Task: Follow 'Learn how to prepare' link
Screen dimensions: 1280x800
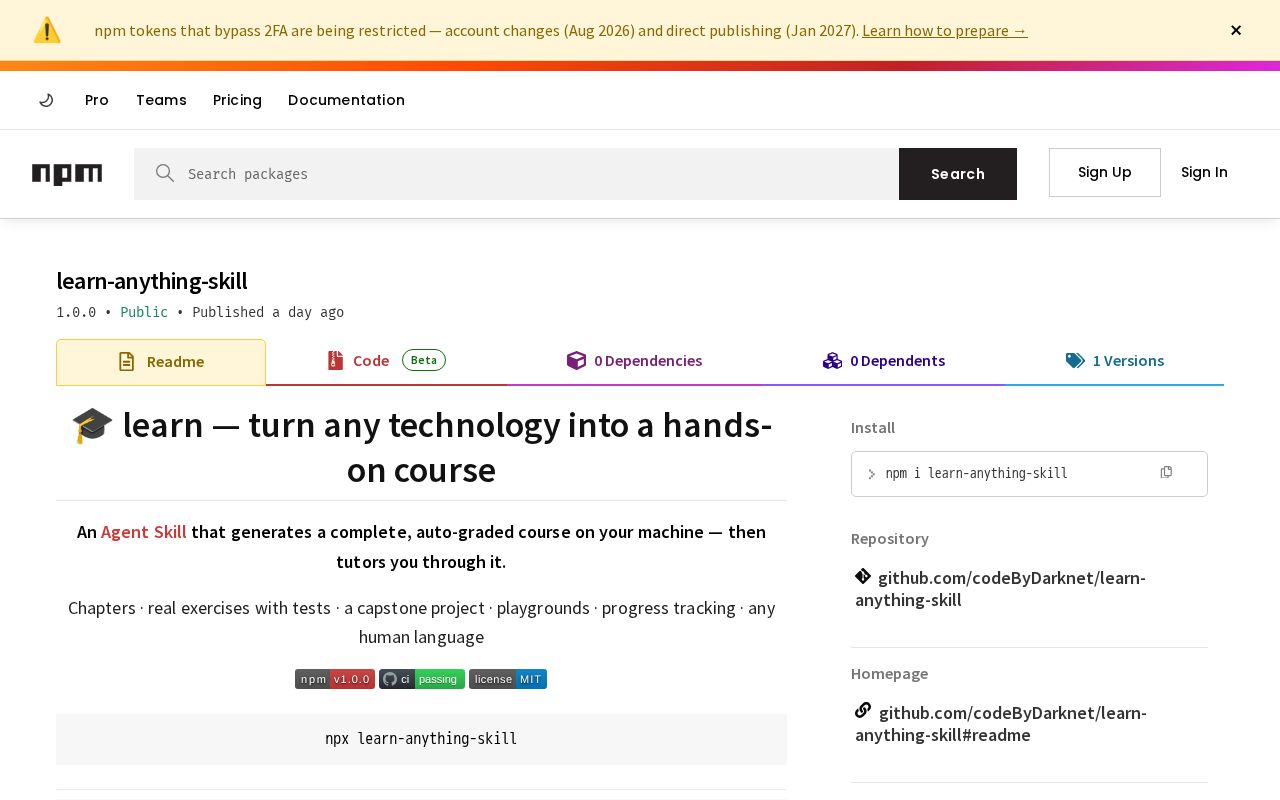Action: click(x=944, y=30)
